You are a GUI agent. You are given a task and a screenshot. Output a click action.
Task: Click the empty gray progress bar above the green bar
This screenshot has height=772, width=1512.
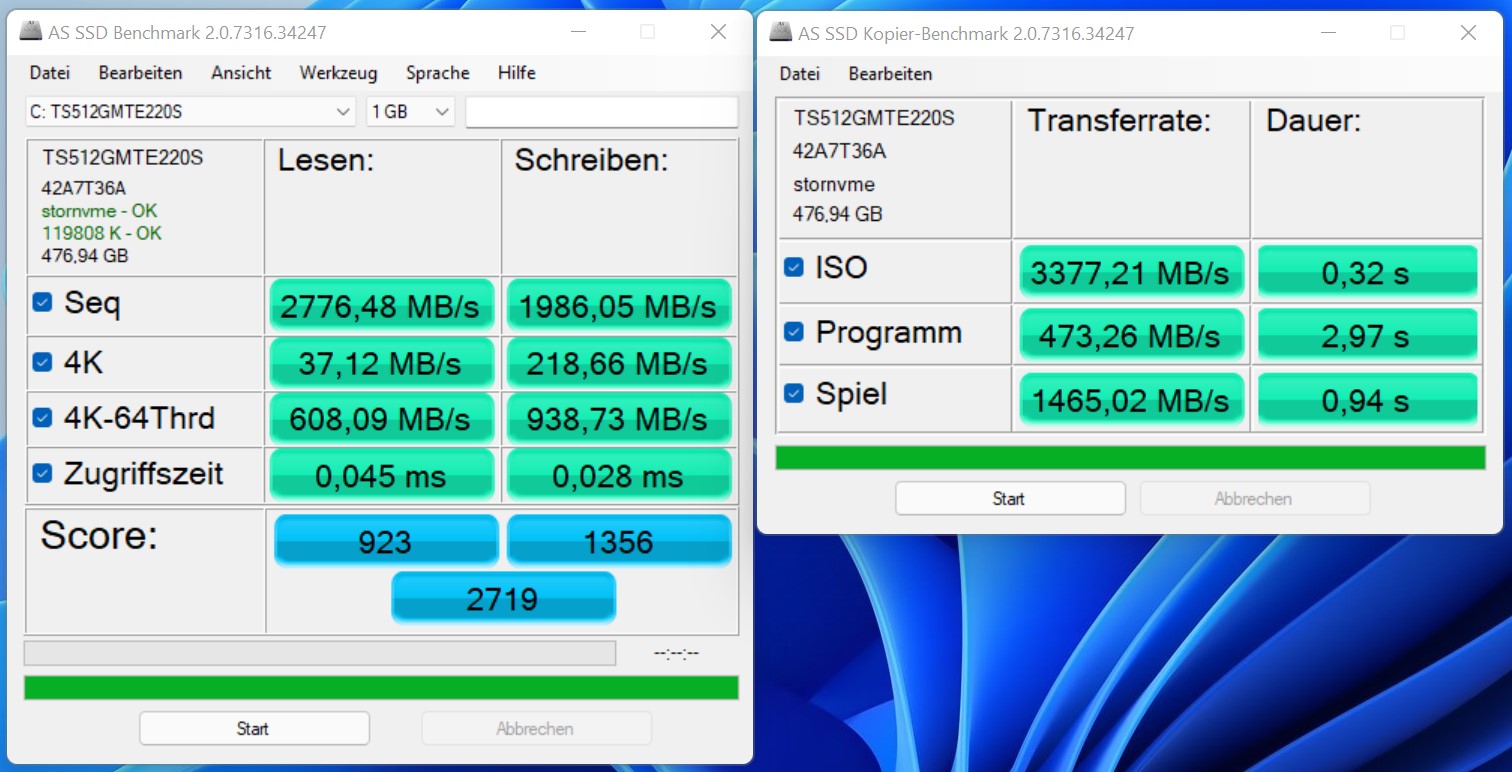320,653
